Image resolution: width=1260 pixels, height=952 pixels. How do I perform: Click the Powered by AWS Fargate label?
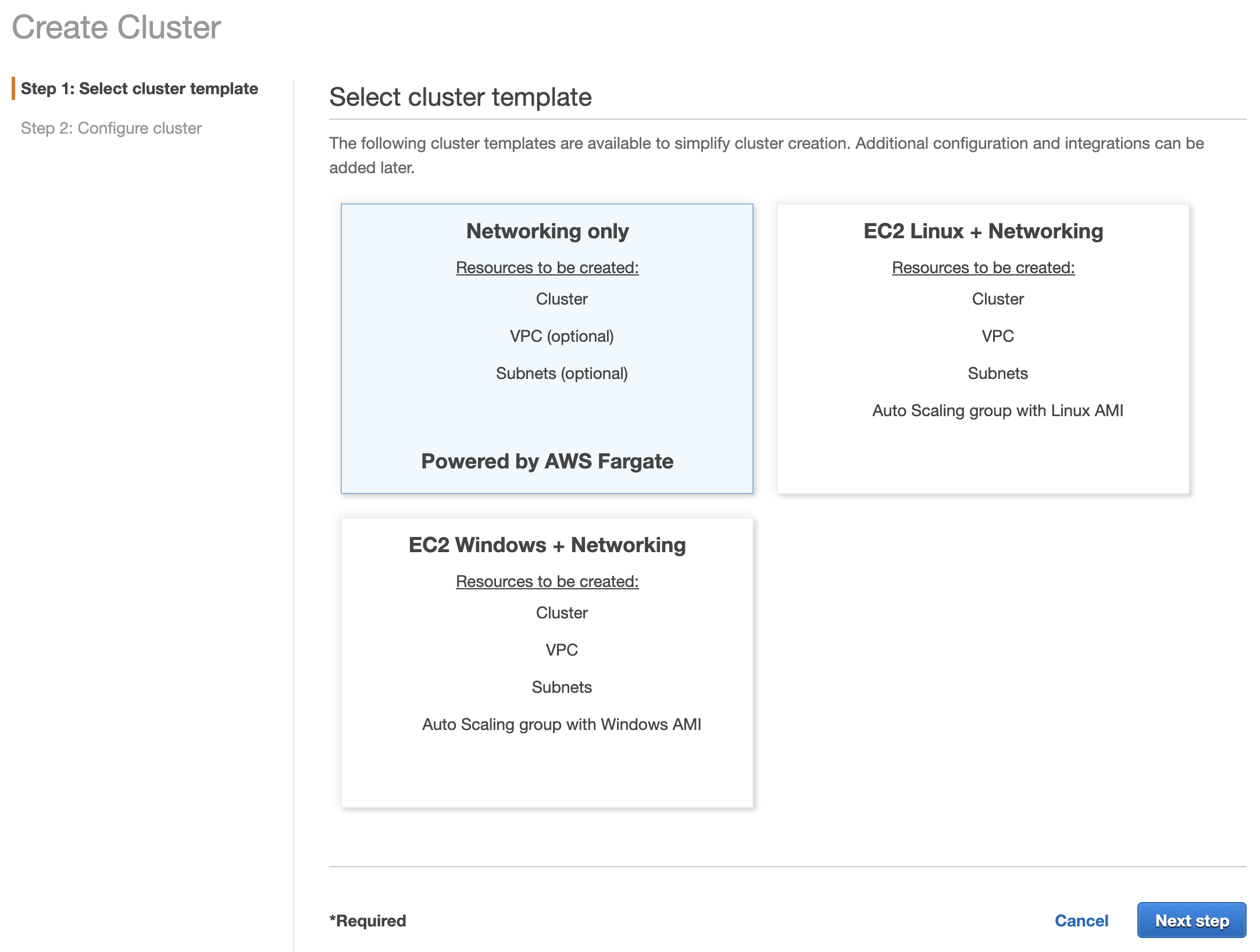547,461
